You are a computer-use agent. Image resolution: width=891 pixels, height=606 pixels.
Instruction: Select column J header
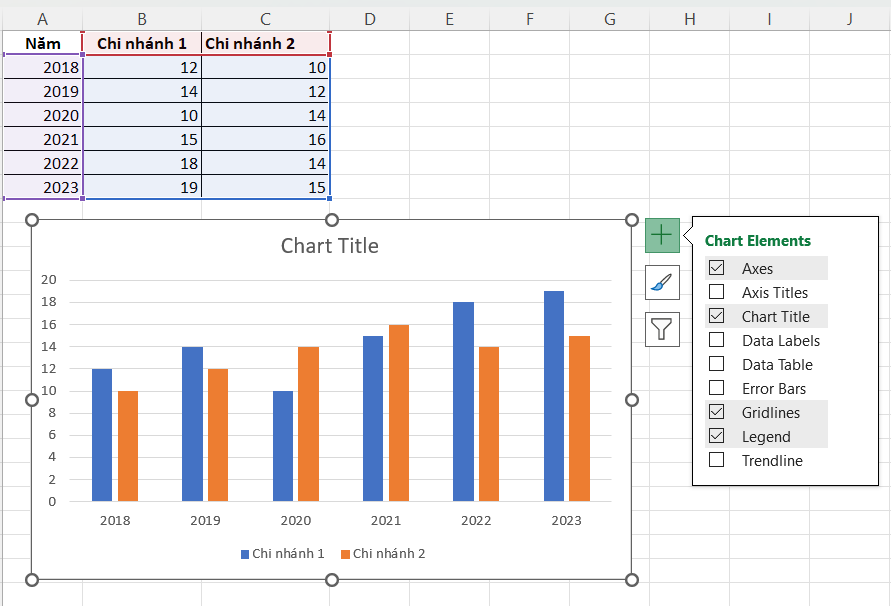[x=850, y=19]
